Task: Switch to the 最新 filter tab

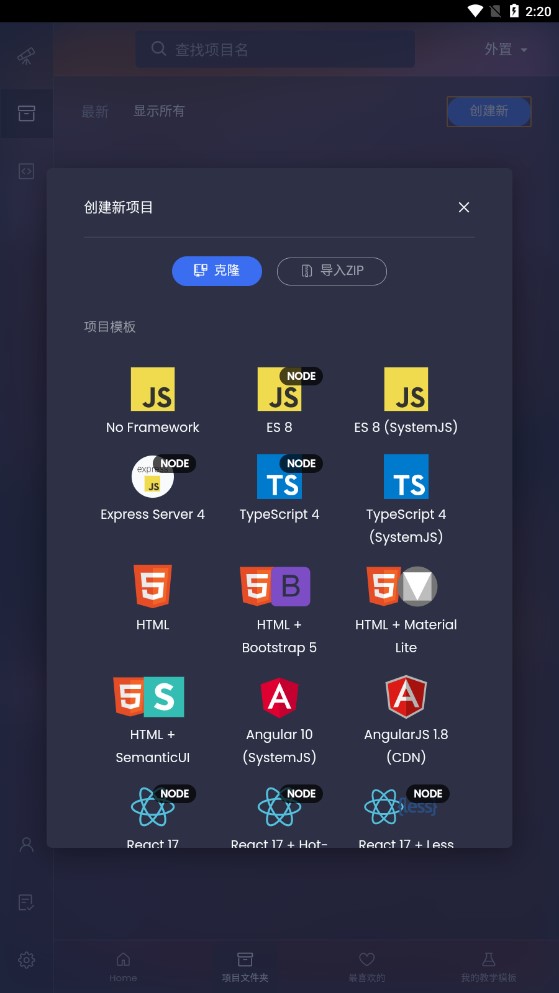Action: tap(95, 112)
